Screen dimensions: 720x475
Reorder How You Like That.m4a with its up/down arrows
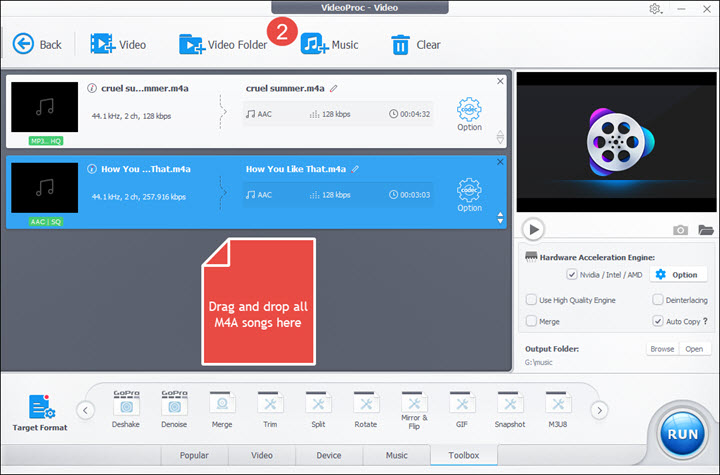click(x=500, y=218)
